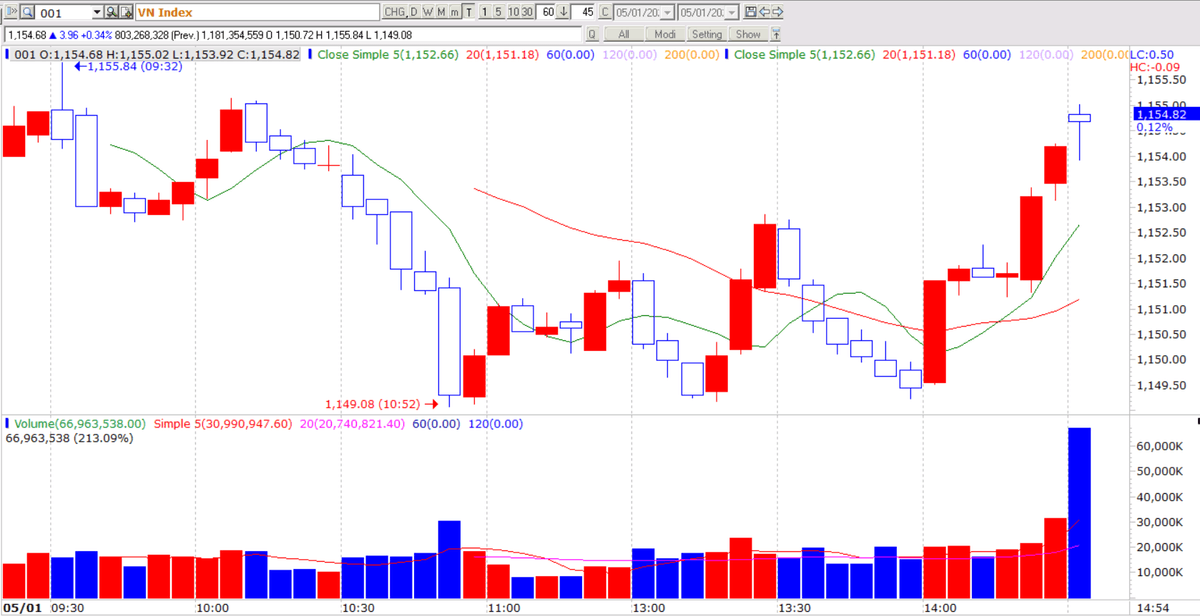This screenshot has width=1200, height=616.
Task: Click the down arrow button next to 60
Action: [564, 12]
